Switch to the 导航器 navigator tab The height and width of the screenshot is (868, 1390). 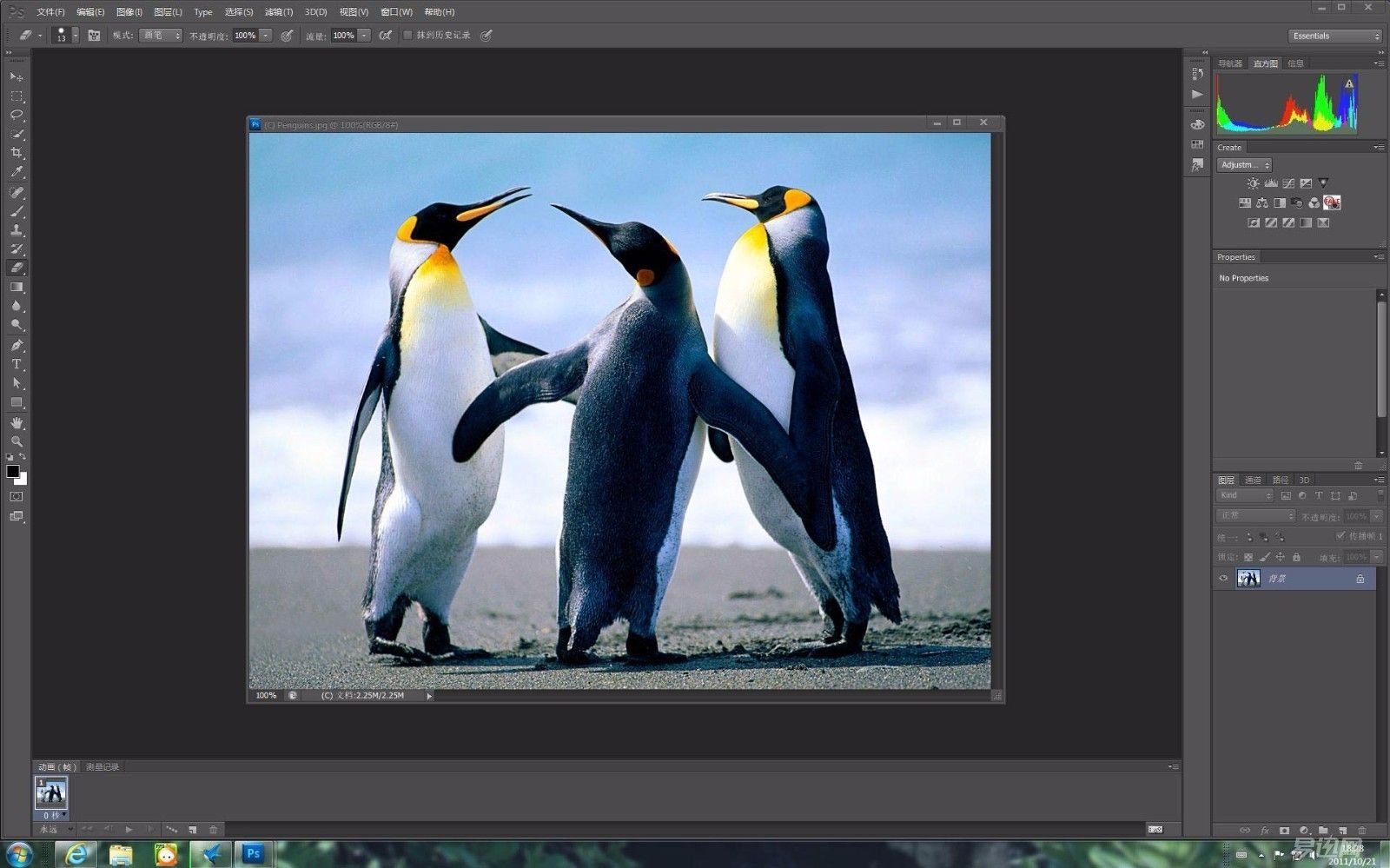[1230, 63]
